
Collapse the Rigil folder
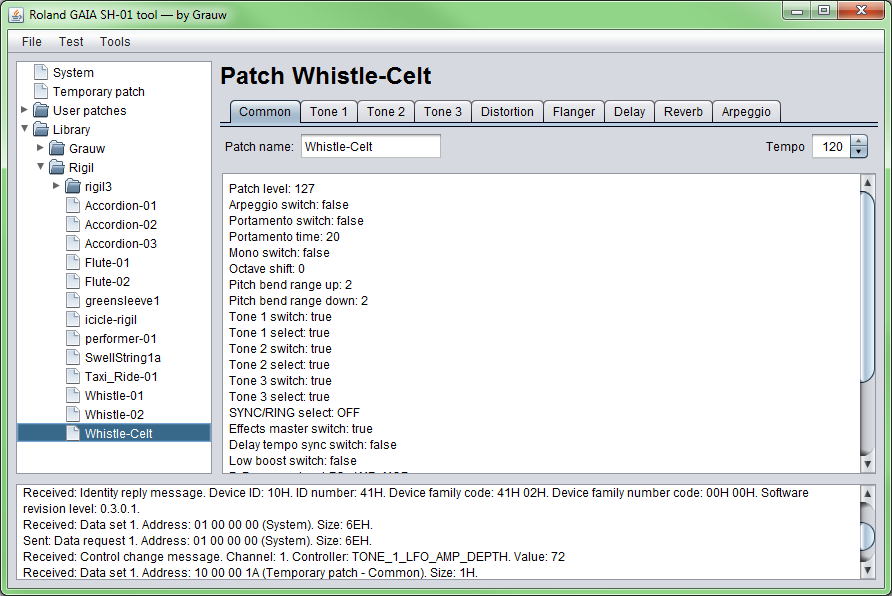point(40,167)
